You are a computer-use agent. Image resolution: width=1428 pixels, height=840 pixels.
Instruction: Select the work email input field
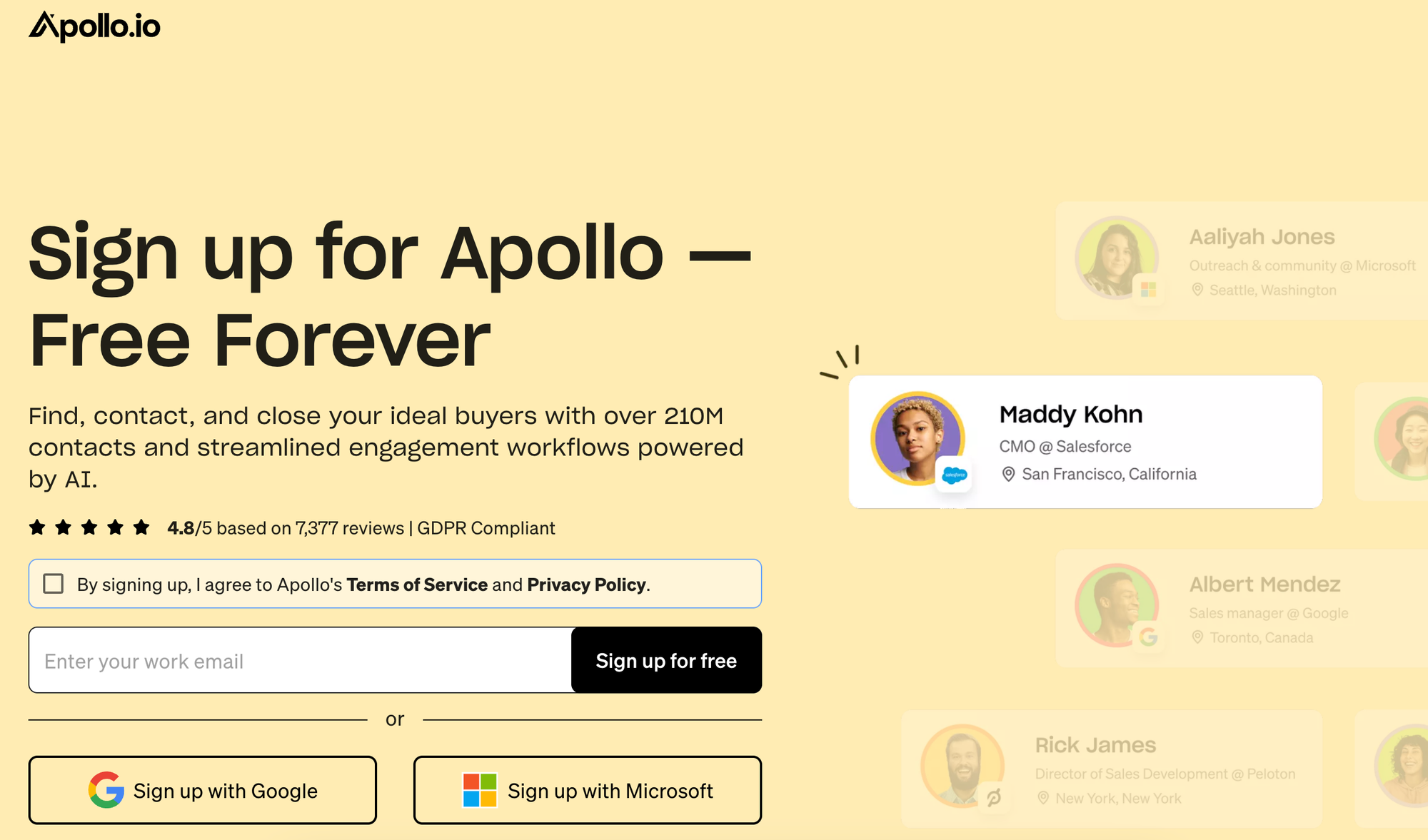pos(300,661)
